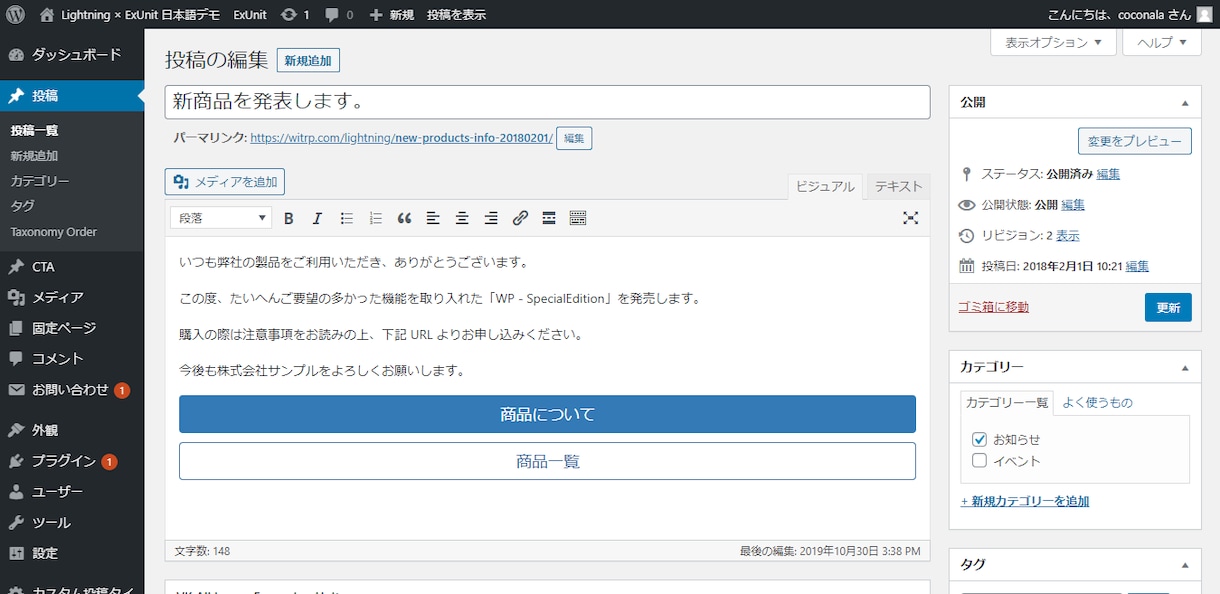
Task: Edit the 投稿日 date link
Action: pyautogui.click(x=1137, y=266)
